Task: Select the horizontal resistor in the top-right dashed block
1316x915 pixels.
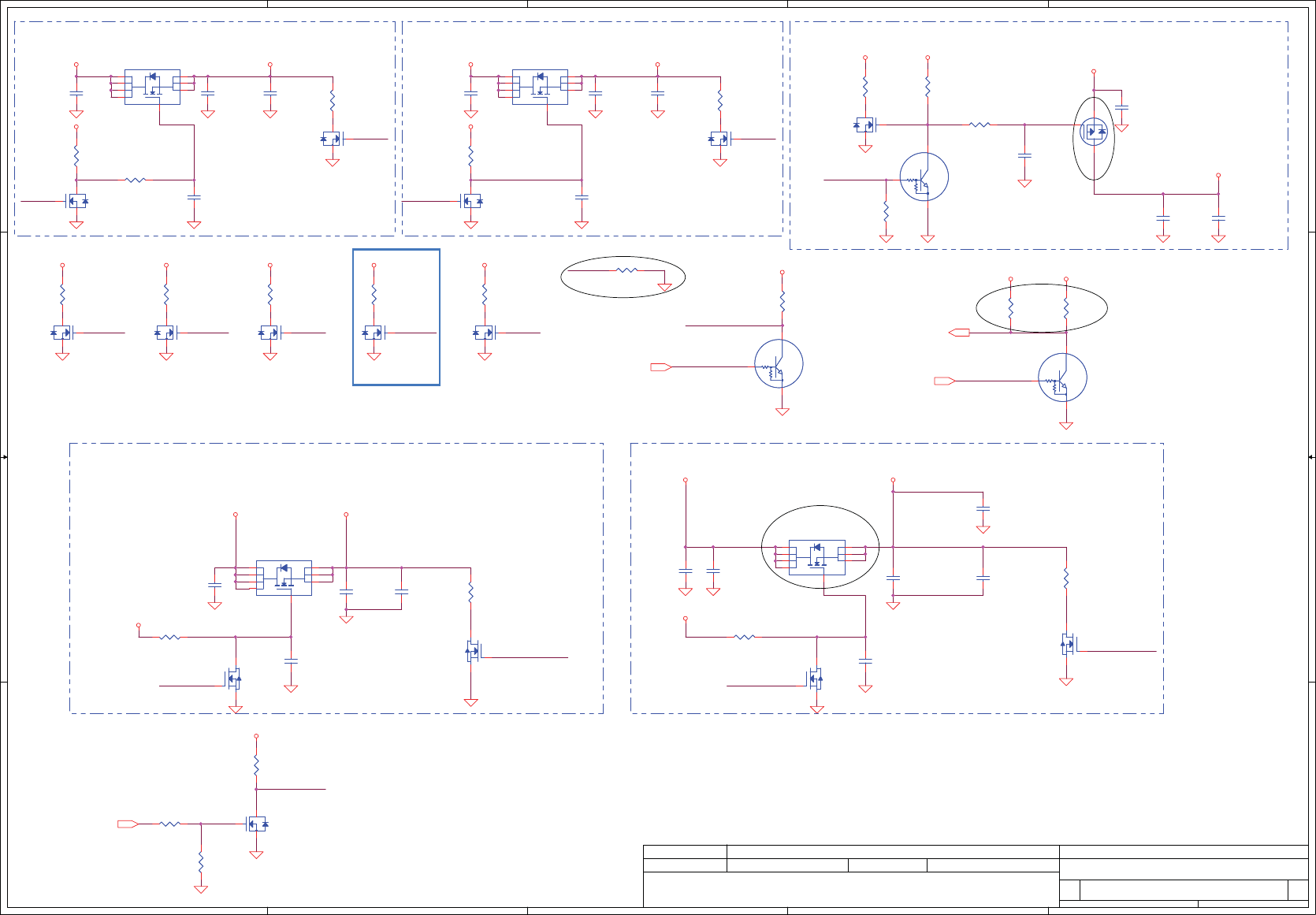Action: [980, 125]
